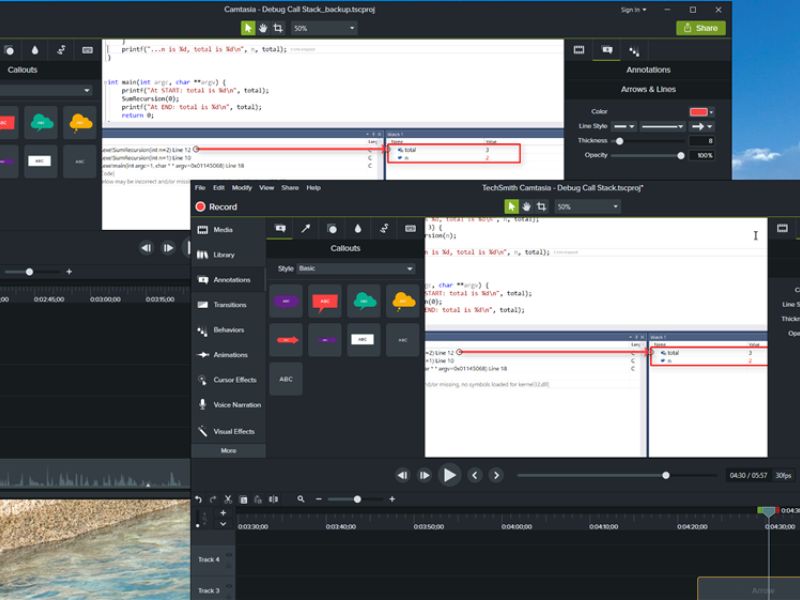Viewport: 800px width, 600px height.
Task: Go to previous marker with left chevron
Action: pyautogui.click(x=474, y=476)
